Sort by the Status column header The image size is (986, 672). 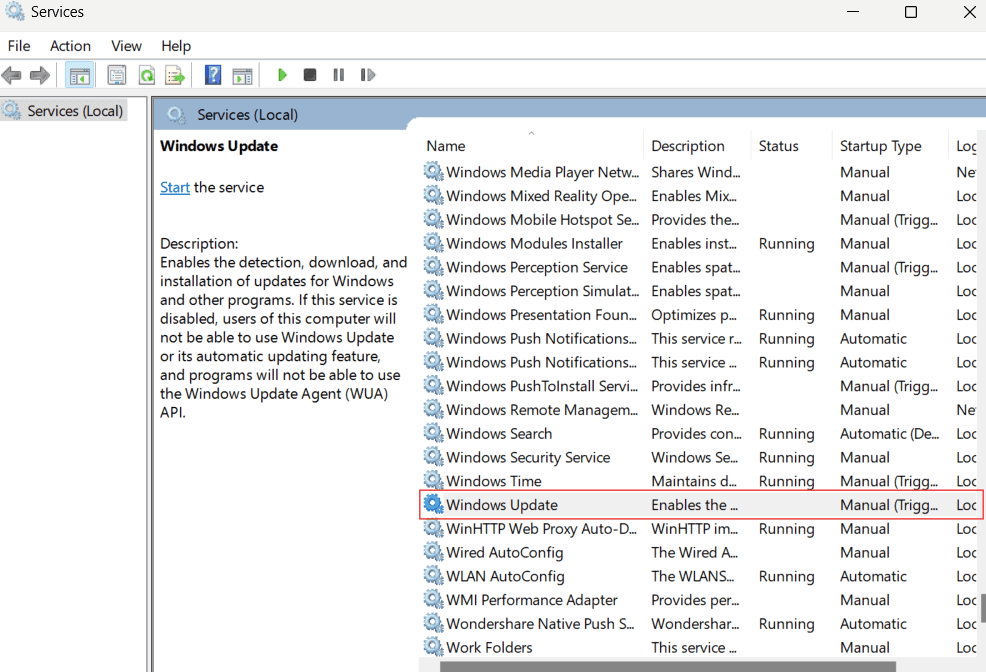point(791,146)
